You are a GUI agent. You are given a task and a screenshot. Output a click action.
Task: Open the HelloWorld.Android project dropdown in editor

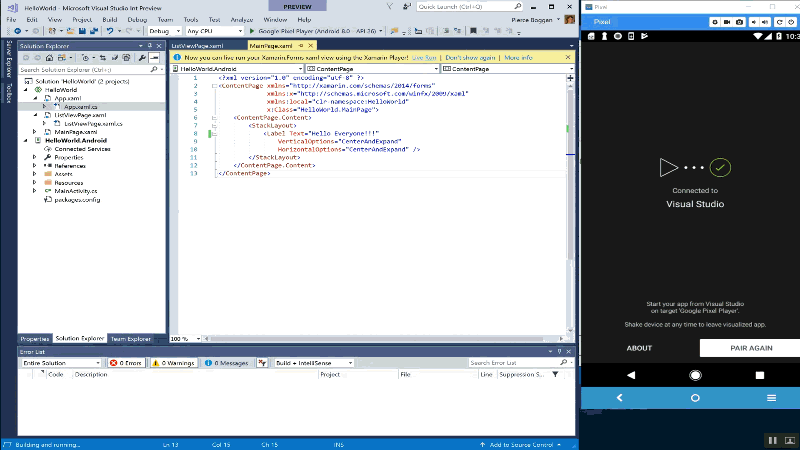pyautogui.click(x=237, y=69)
